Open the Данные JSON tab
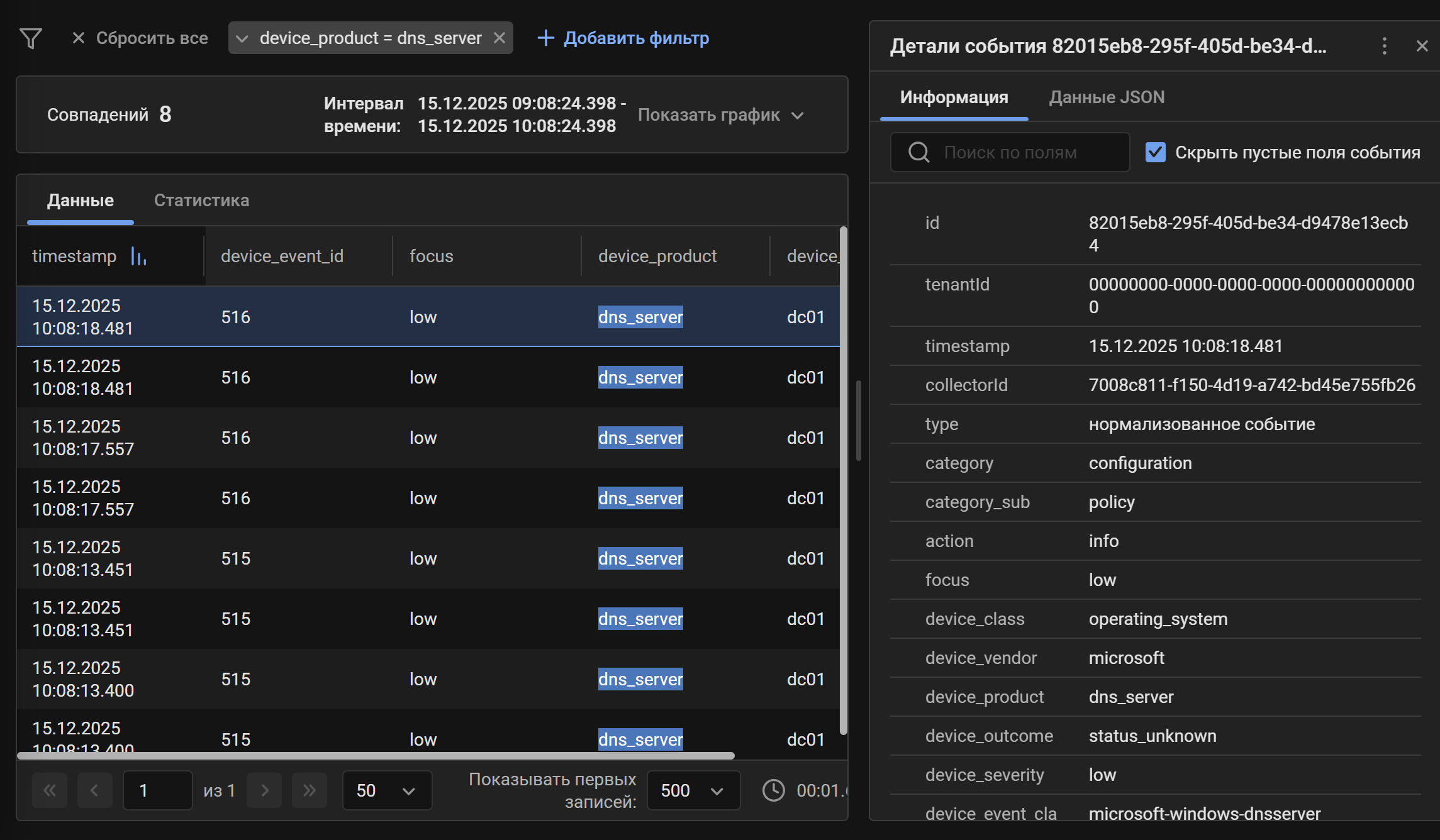The image size is (1440, 840). coord(1106,97)
